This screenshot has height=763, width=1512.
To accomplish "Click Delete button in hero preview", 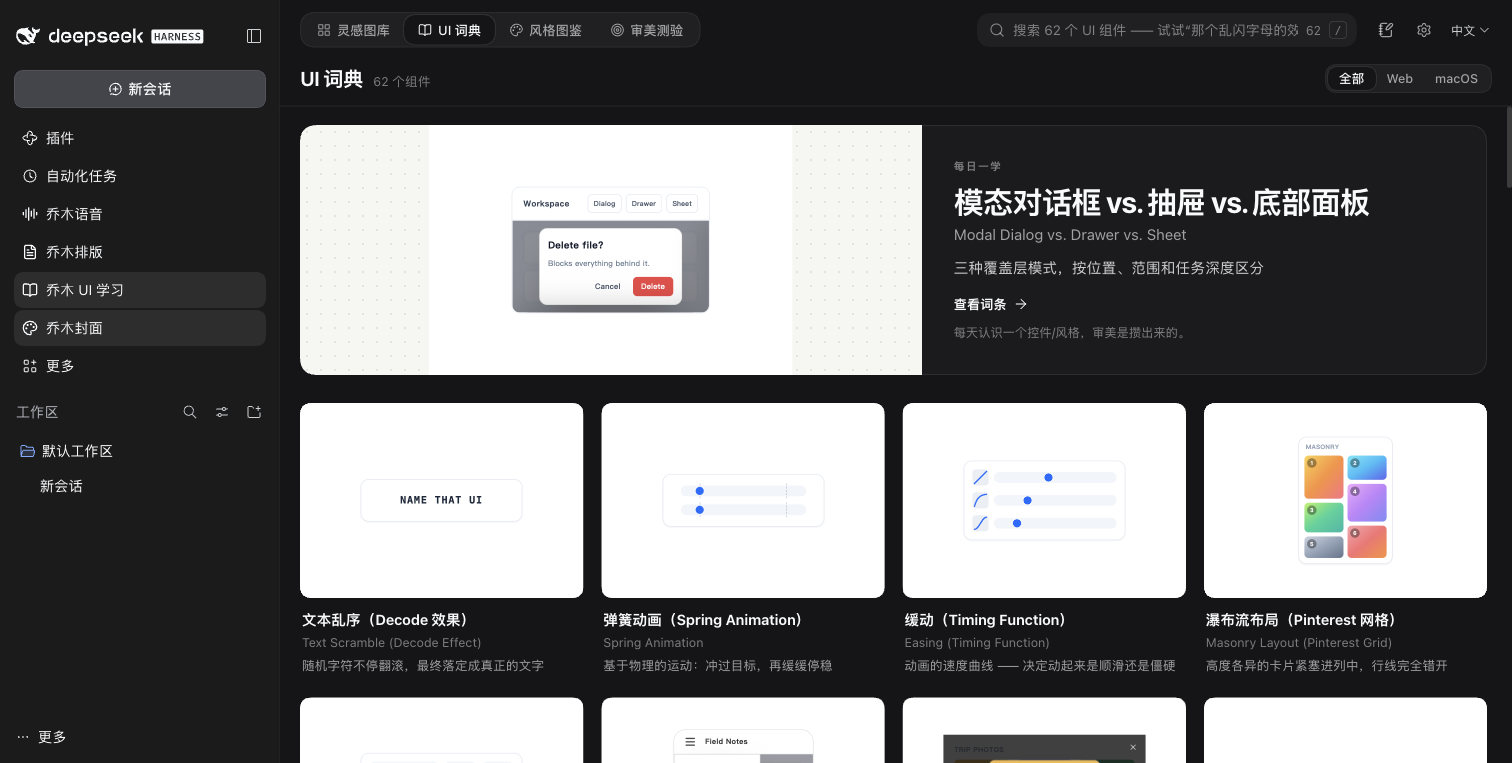I will [x=653, y=286].
